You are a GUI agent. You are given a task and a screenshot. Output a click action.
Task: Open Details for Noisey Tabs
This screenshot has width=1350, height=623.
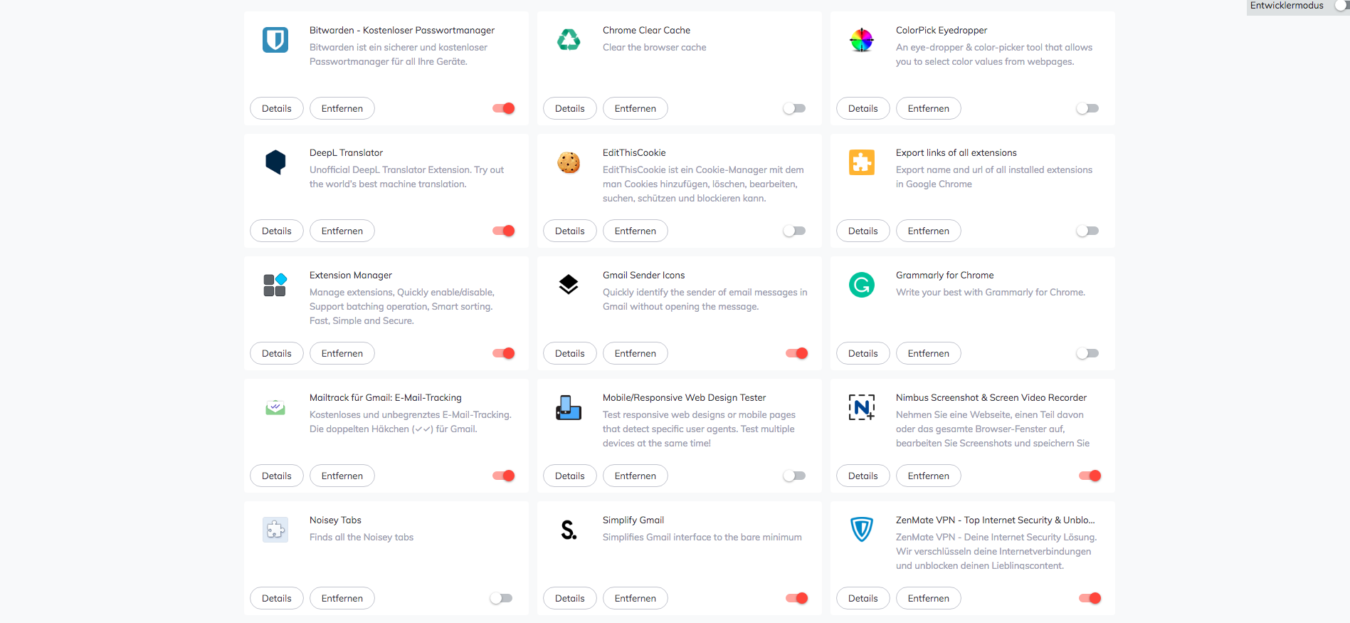(277, 598)
